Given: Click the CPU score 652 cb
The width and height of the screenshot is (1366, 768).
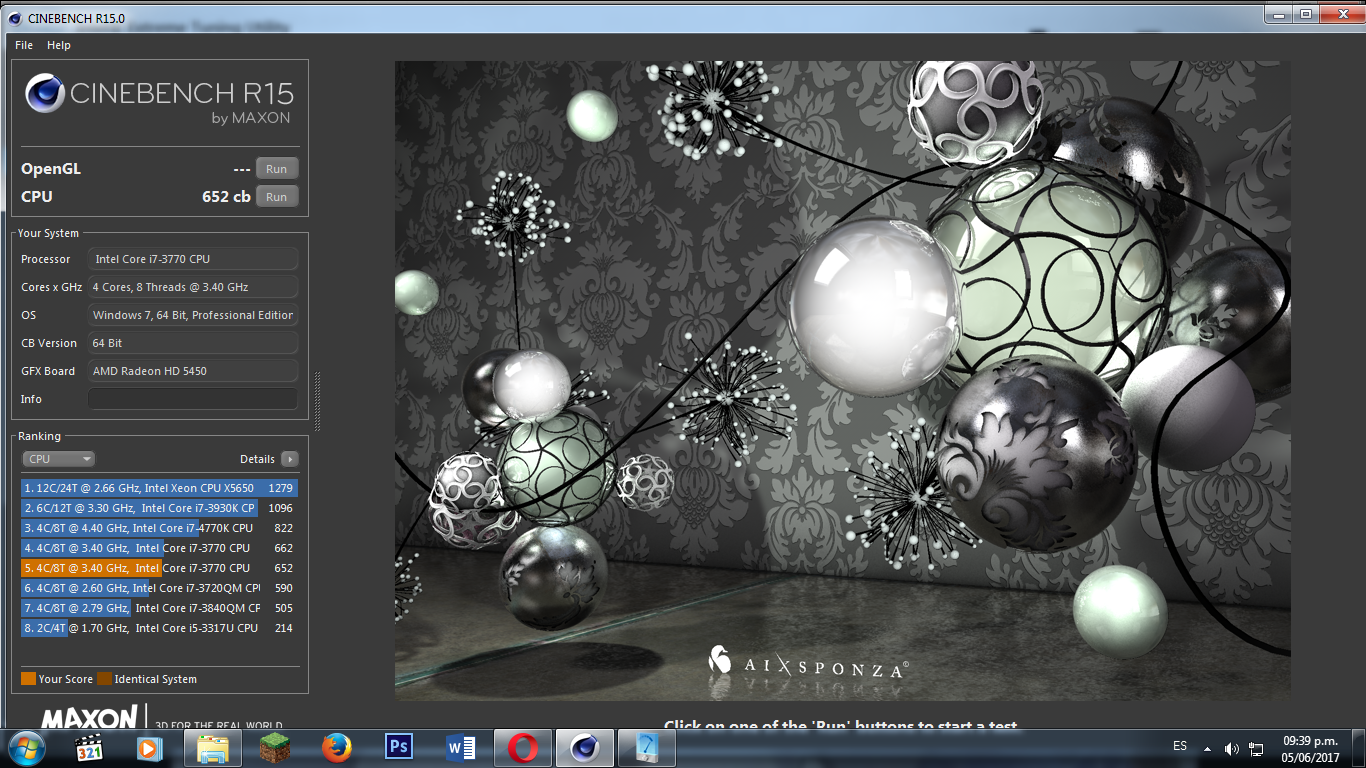Looking at the screenshot, I should pyautogui.click(x=226, y=197).
